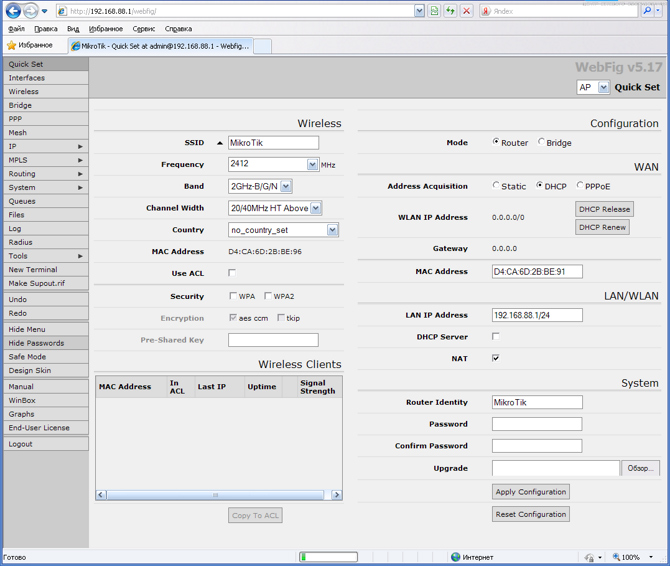670x566 pixels.
Task: Click the DHCP Renew button
Action: [x=603, y=227]
